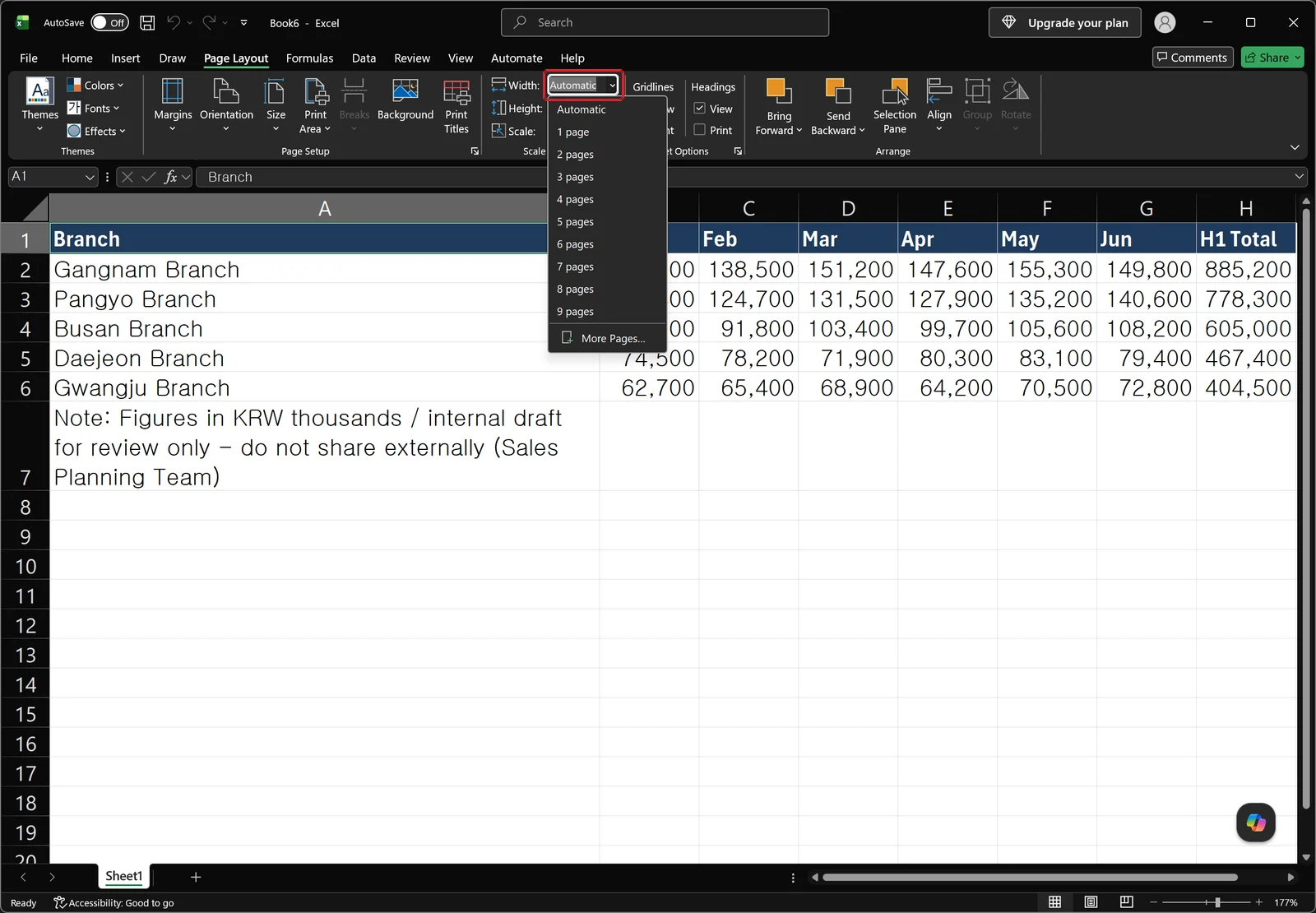Open Margins options

[x=173, y=104]
